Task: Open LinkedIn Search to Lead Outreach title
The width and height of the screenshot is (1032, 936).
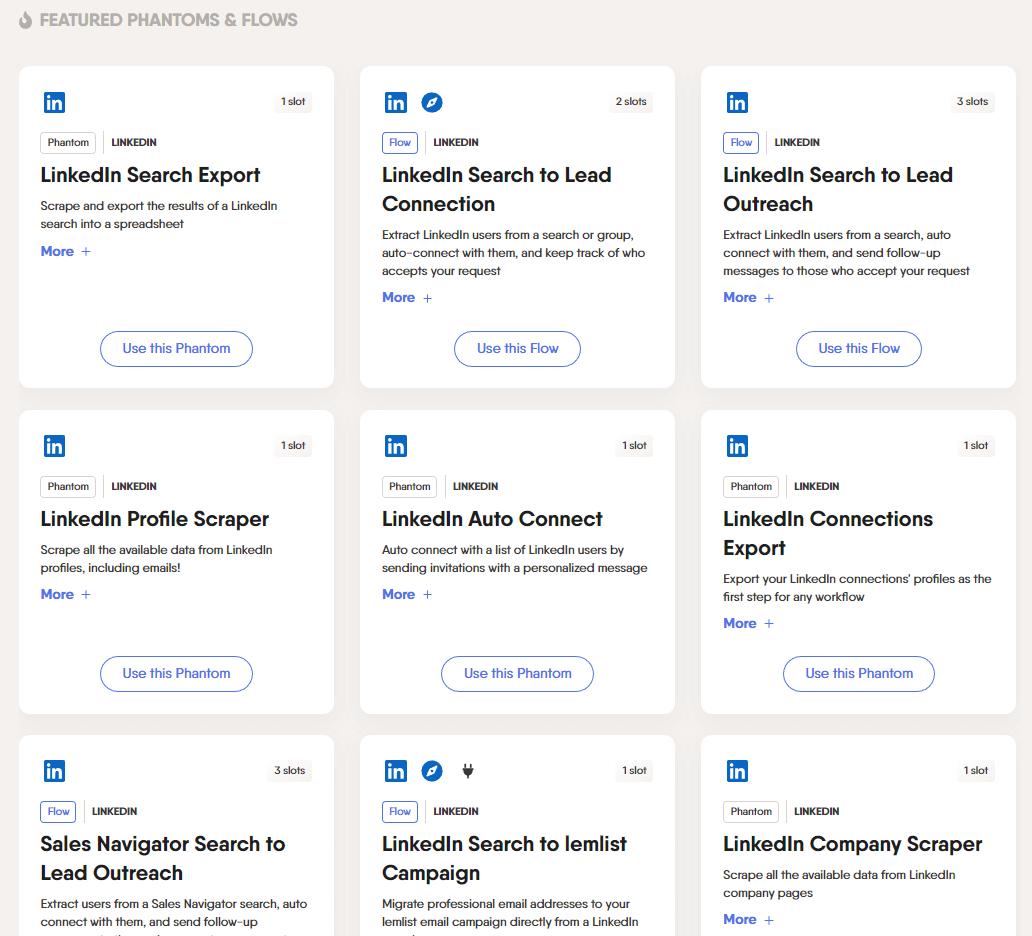Action: point(838,190)
